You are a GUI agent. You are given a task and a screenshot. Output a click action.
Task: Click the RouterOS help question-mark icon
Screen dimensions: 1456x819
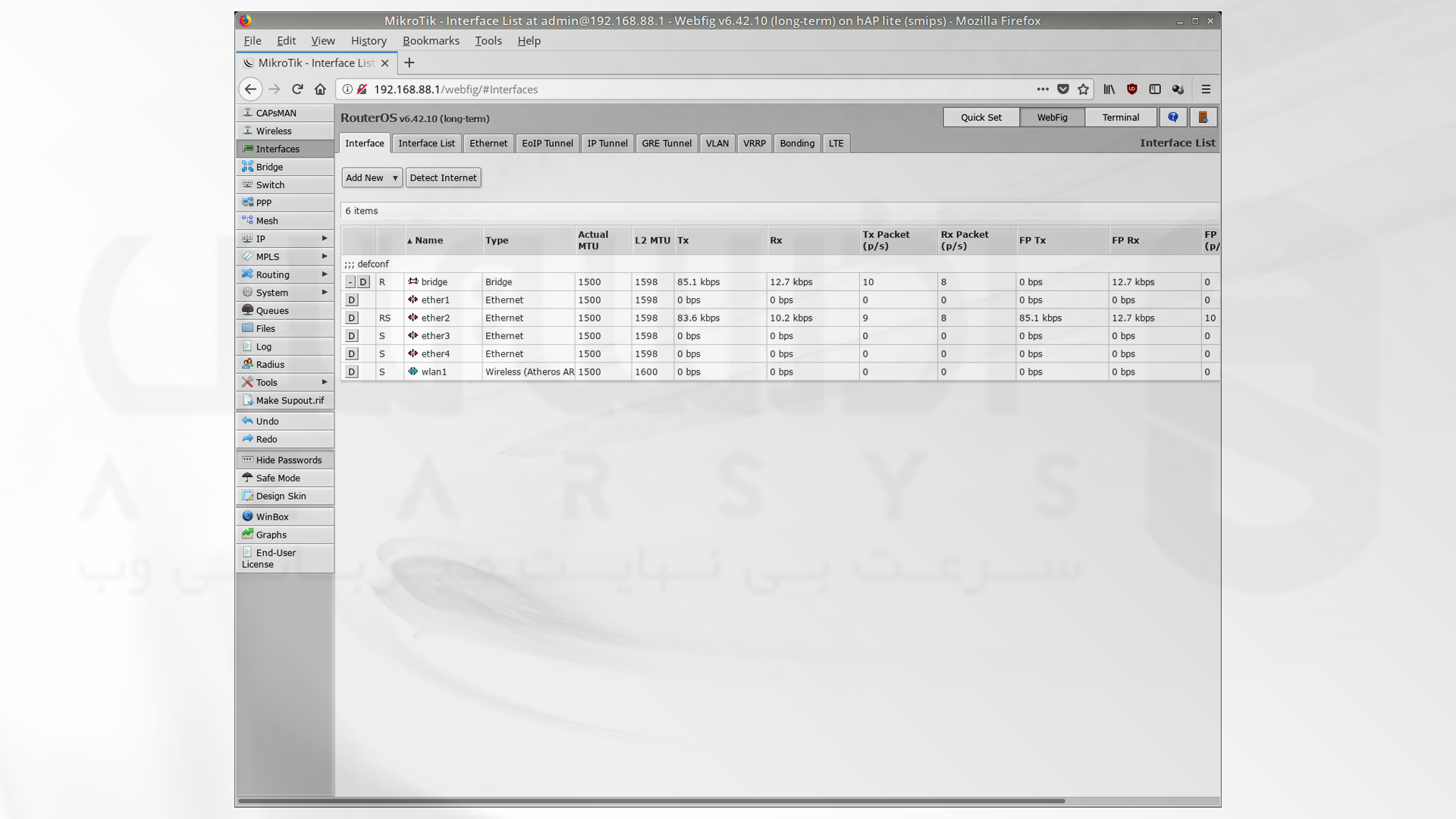[1173, 118]
